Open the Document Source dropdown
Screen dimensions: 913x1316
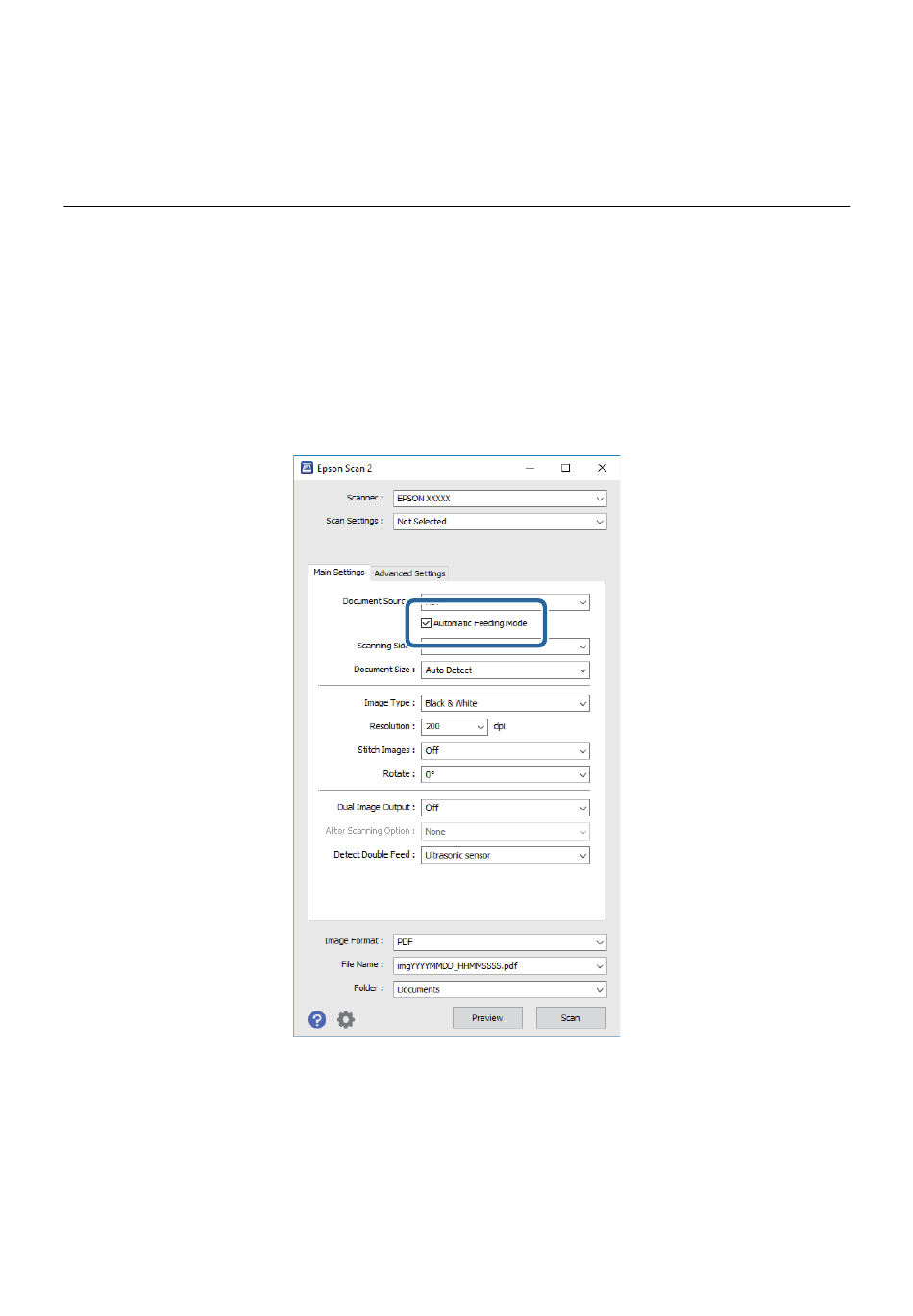506,602
